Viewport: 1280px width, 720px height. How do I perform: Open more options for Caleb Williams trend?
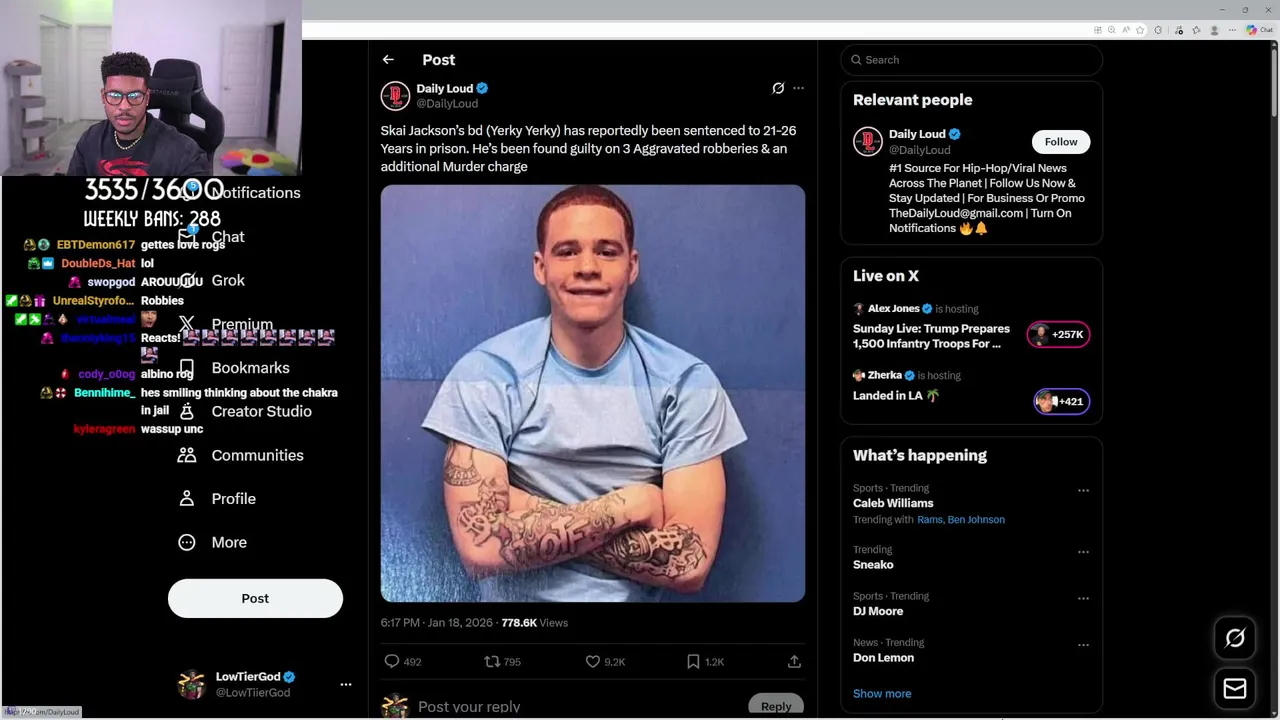(x=1083, y=491)
